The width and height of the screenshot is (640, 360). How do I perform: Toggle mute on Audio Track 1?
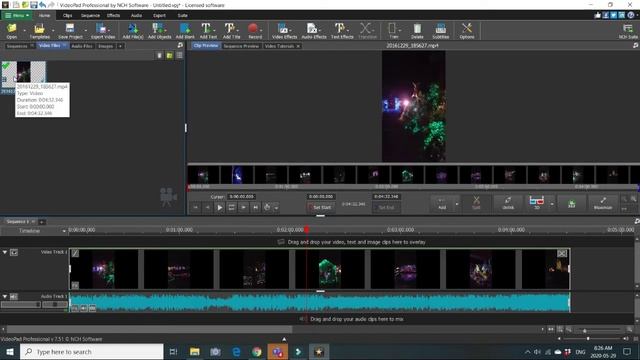point(14,296)
